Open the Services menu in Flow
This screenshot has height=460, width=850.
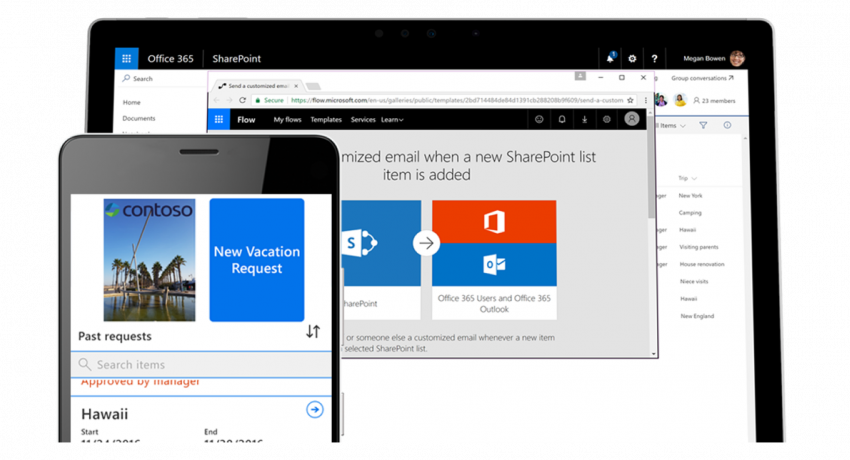363,120
